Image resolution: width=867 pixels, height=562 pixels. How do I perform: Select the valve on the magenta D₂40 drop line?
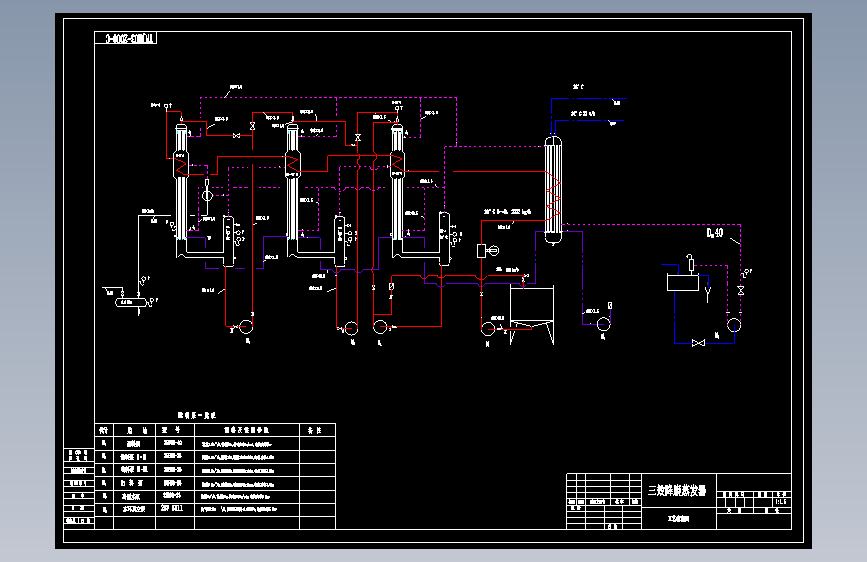click(x=741, y=290)
